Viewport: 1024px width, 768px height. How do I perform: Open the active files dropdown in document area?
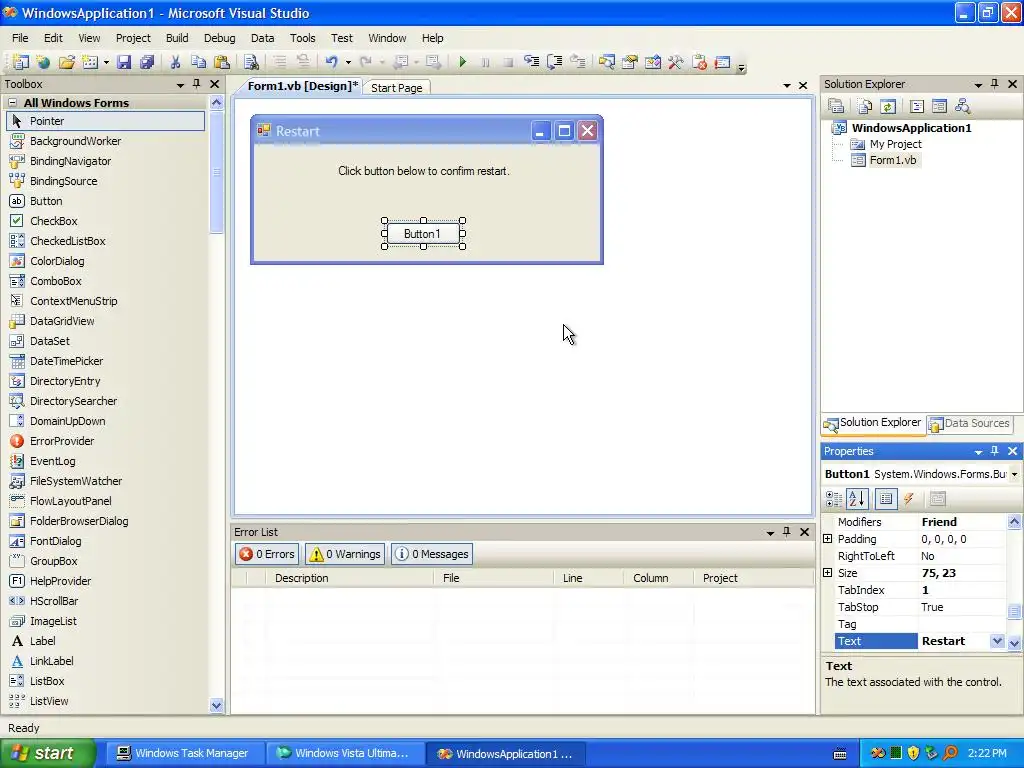787,86
